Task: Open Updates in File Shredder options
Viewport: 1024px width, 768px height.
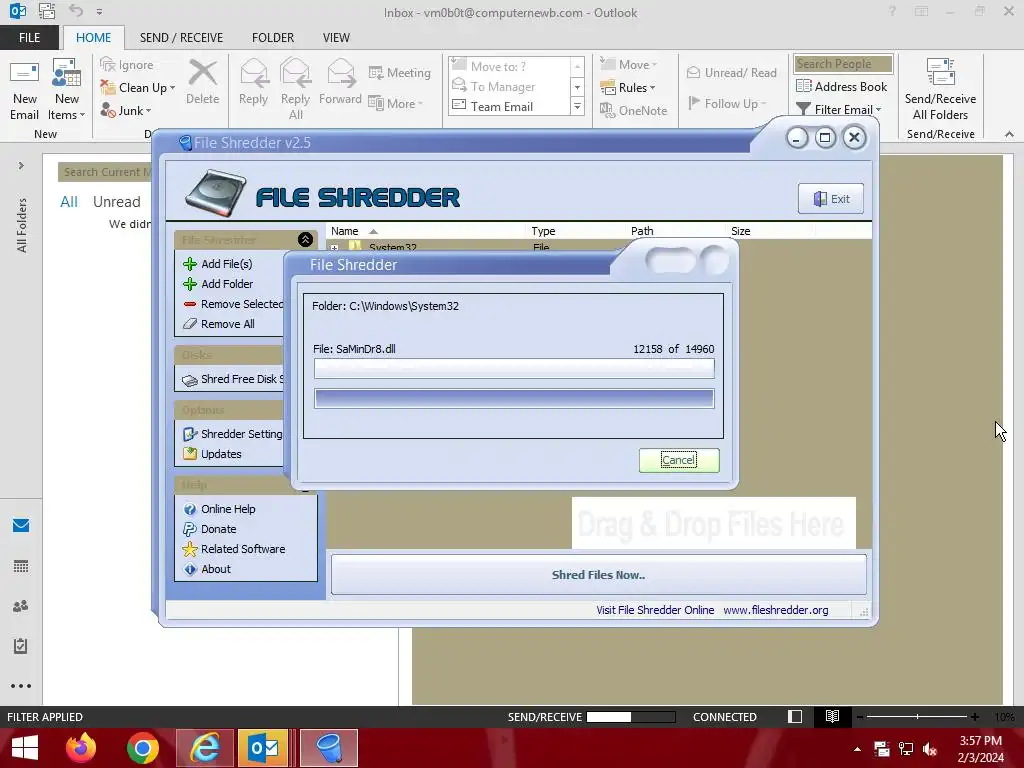Action: [x=212, y=454]
